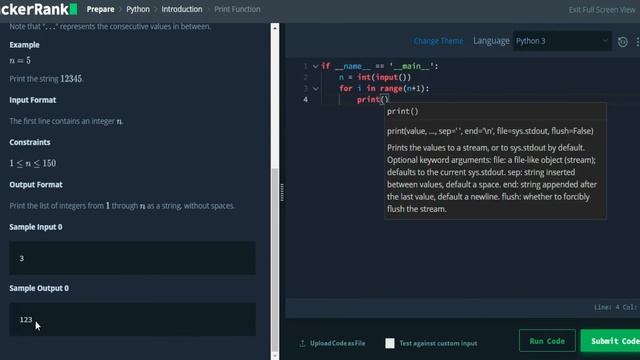Click the pane splitter drag handle
This screenshot has width=640, height=360.
point(282,192)
